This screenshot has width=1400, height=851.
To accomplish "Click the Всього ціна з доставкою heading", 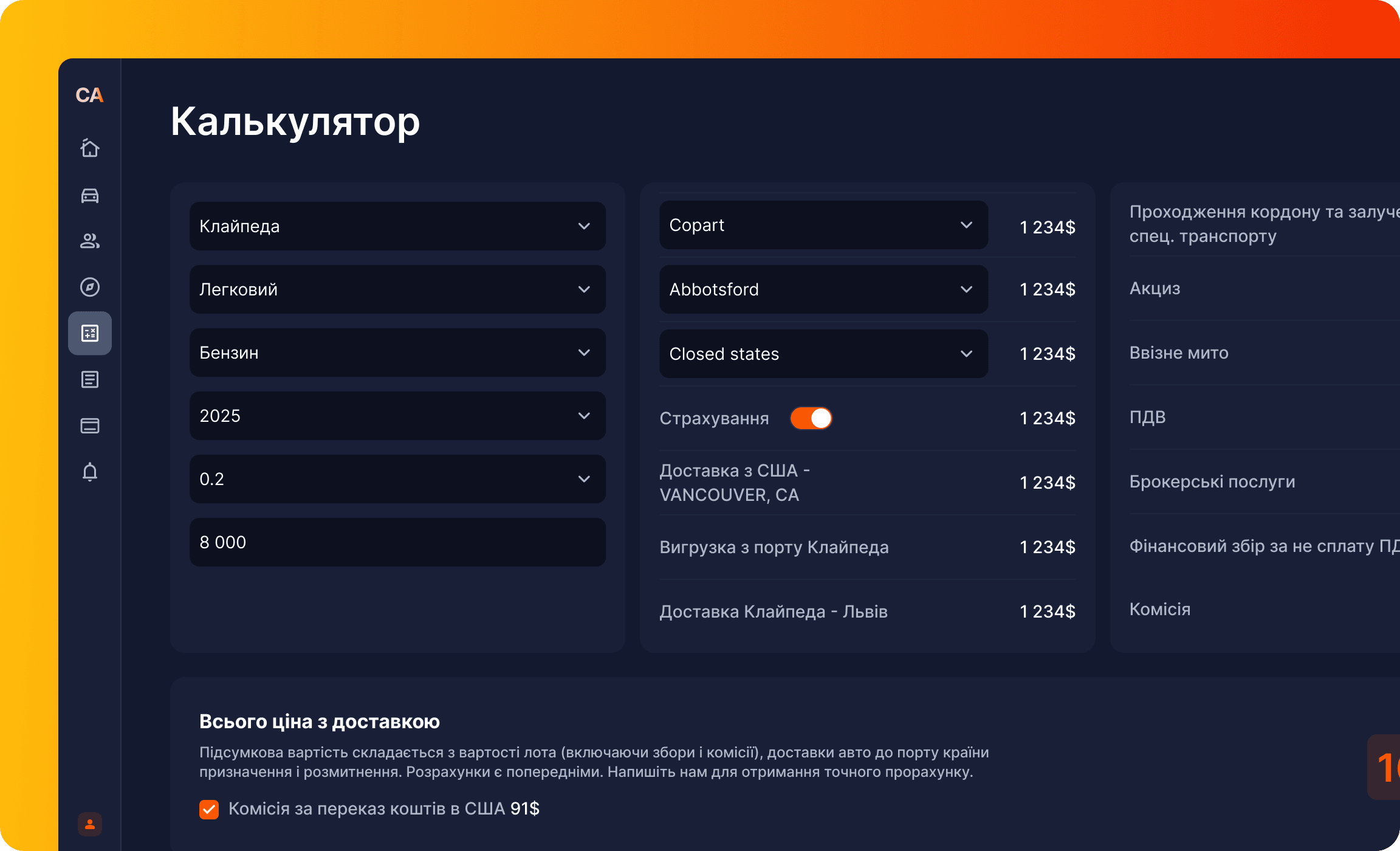I will click(320, 722).
